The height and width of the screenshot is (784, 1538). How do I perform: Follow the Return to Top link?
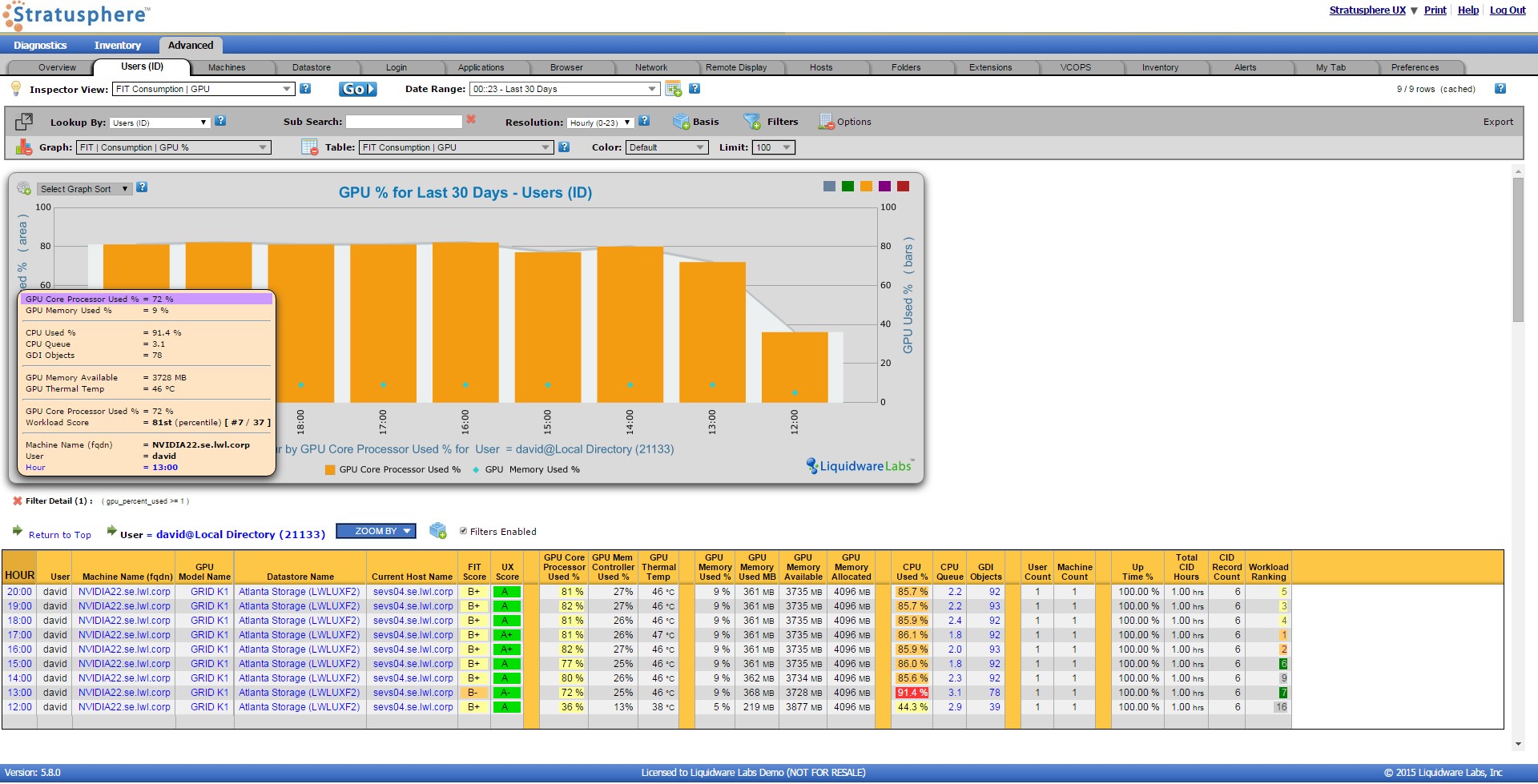(x=59, y=534)
